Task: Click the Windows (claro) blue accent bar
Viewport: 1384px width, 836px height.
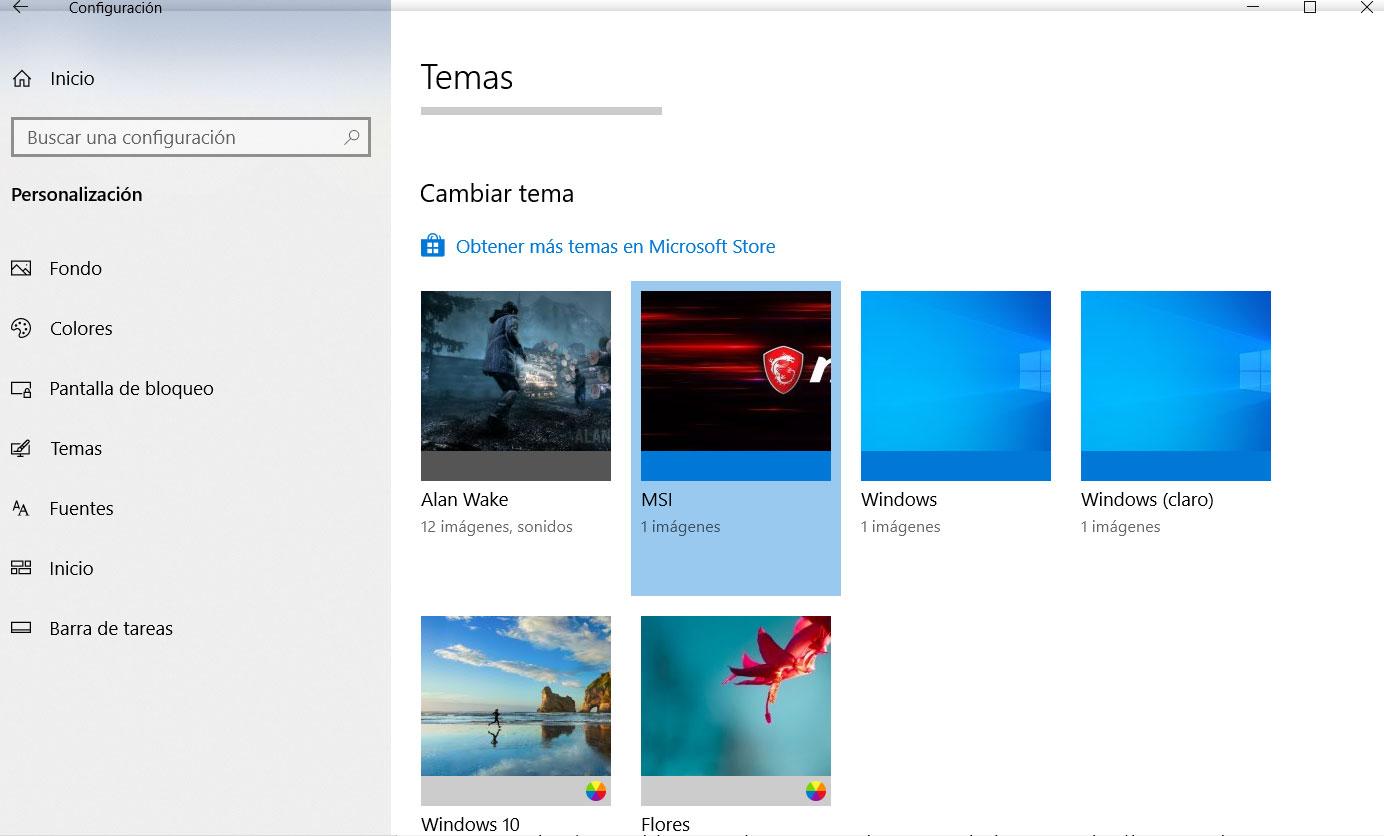Action: tap(1176, 466)
